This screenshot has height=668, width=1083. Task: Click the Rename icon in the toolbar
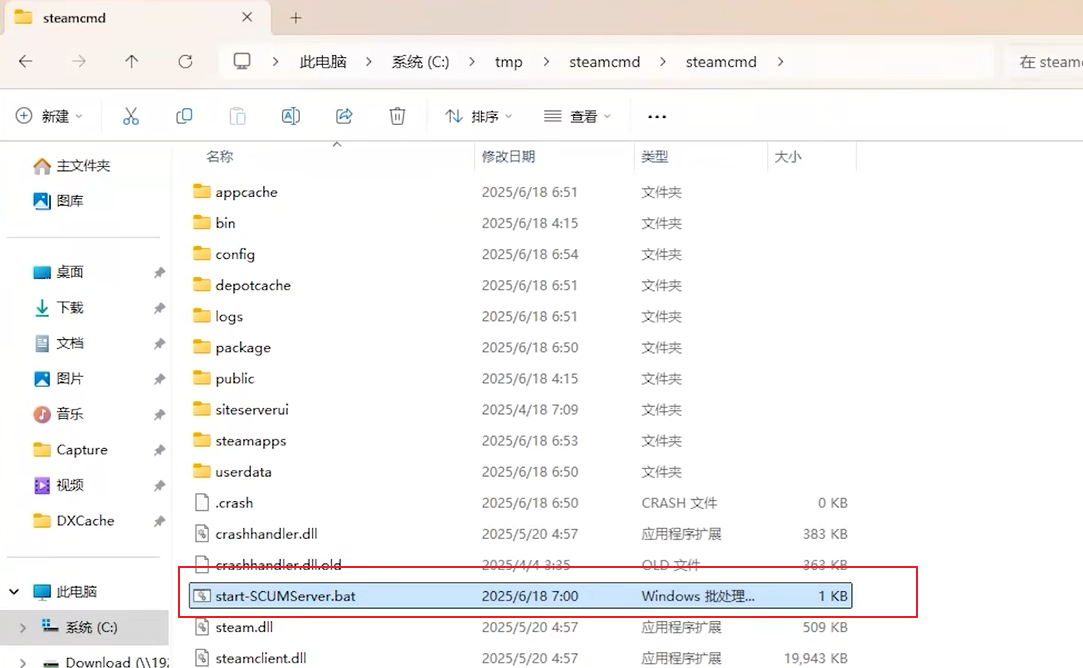(x=291, y=116)
